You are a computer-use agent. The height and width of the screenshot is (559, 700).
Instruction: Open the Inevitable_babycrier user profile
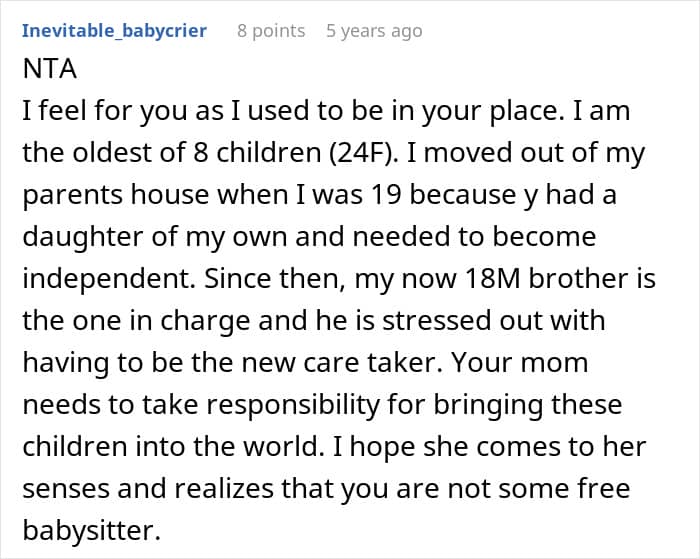coord(114,30)
